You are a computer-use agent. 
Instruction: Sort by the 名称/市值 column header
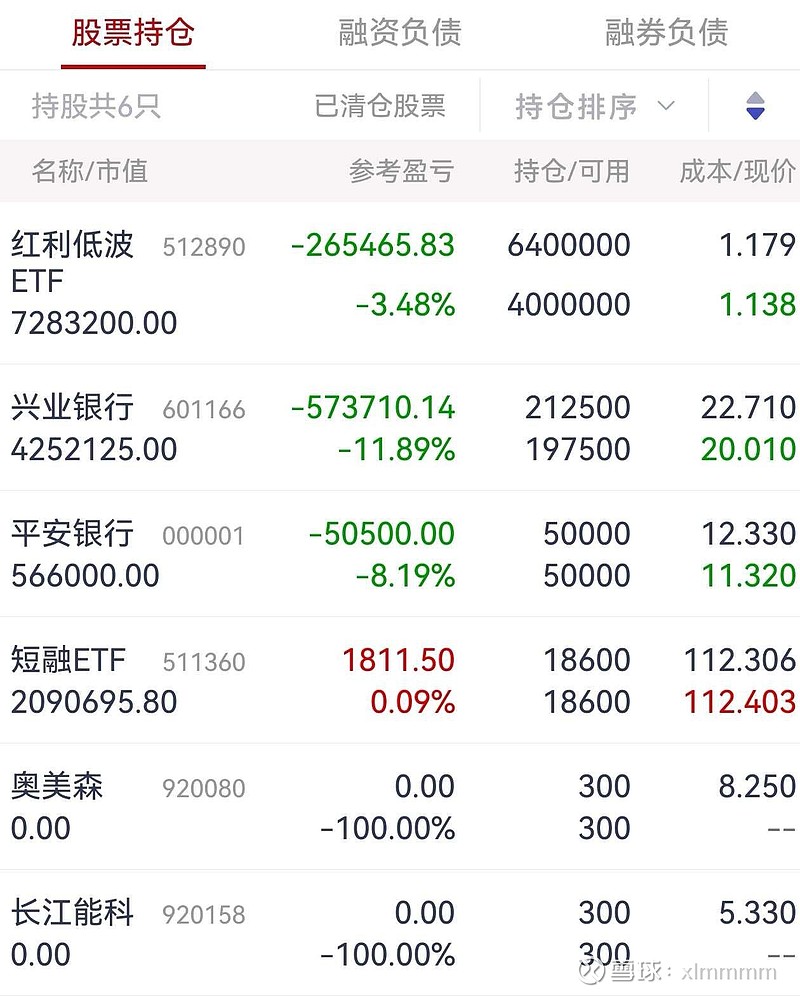click(x=90, y=171)
